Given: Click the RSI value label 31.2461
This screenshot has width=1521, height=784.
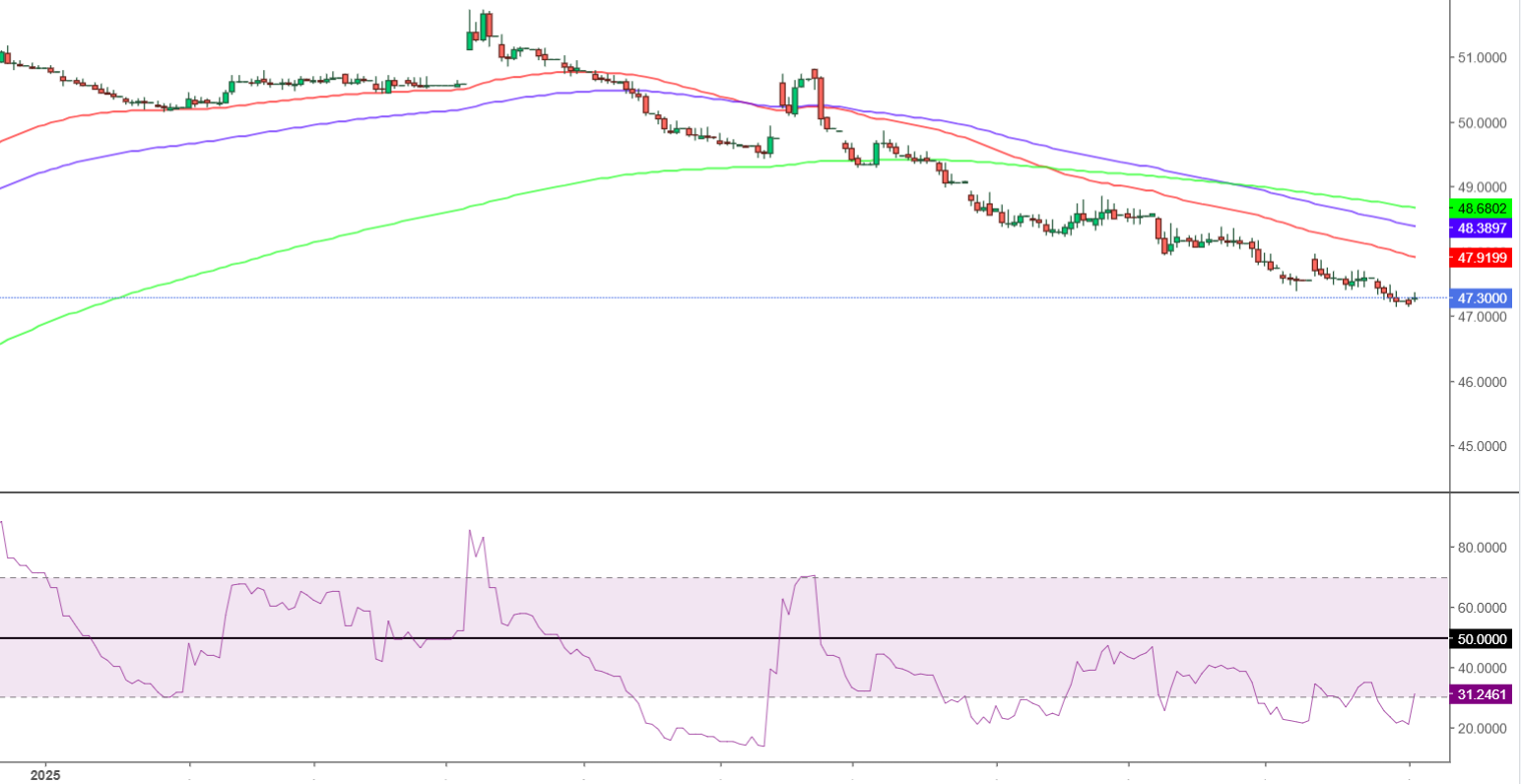Looking at the screenshot, I should pyautogui.click(x=1481, y=694).
